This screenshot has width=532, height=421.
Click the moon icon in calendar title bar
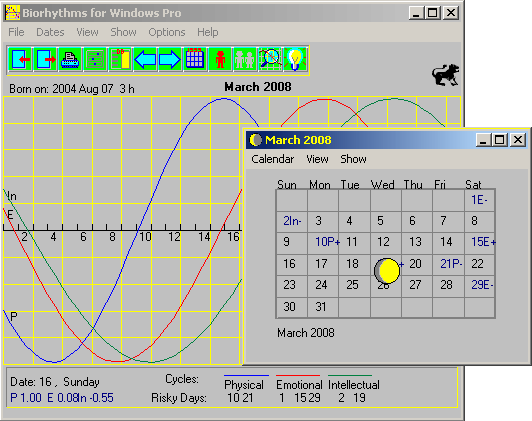click(256, 140)
